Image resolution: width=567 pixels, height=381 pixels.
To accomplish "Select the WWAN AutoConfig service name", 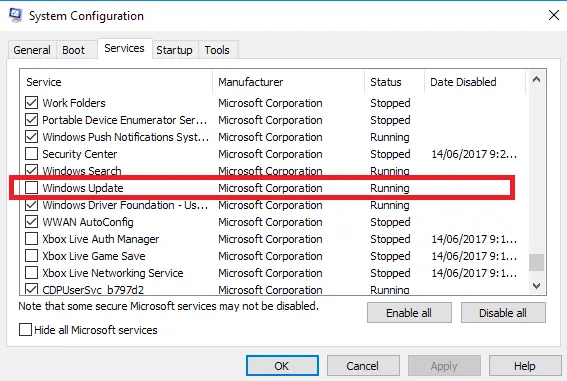I will pyautogui.click(x=88, y=222).
